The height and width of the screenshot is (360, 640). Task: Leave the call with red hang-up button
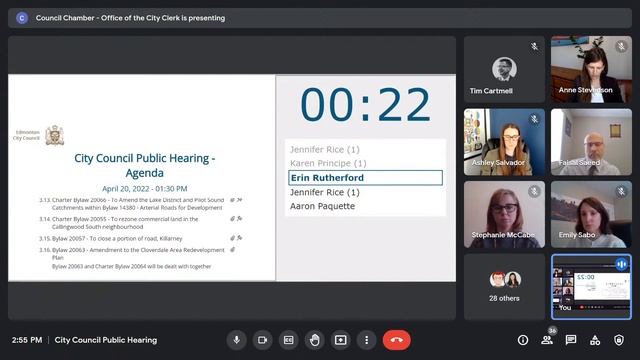(x=396, y=340)
